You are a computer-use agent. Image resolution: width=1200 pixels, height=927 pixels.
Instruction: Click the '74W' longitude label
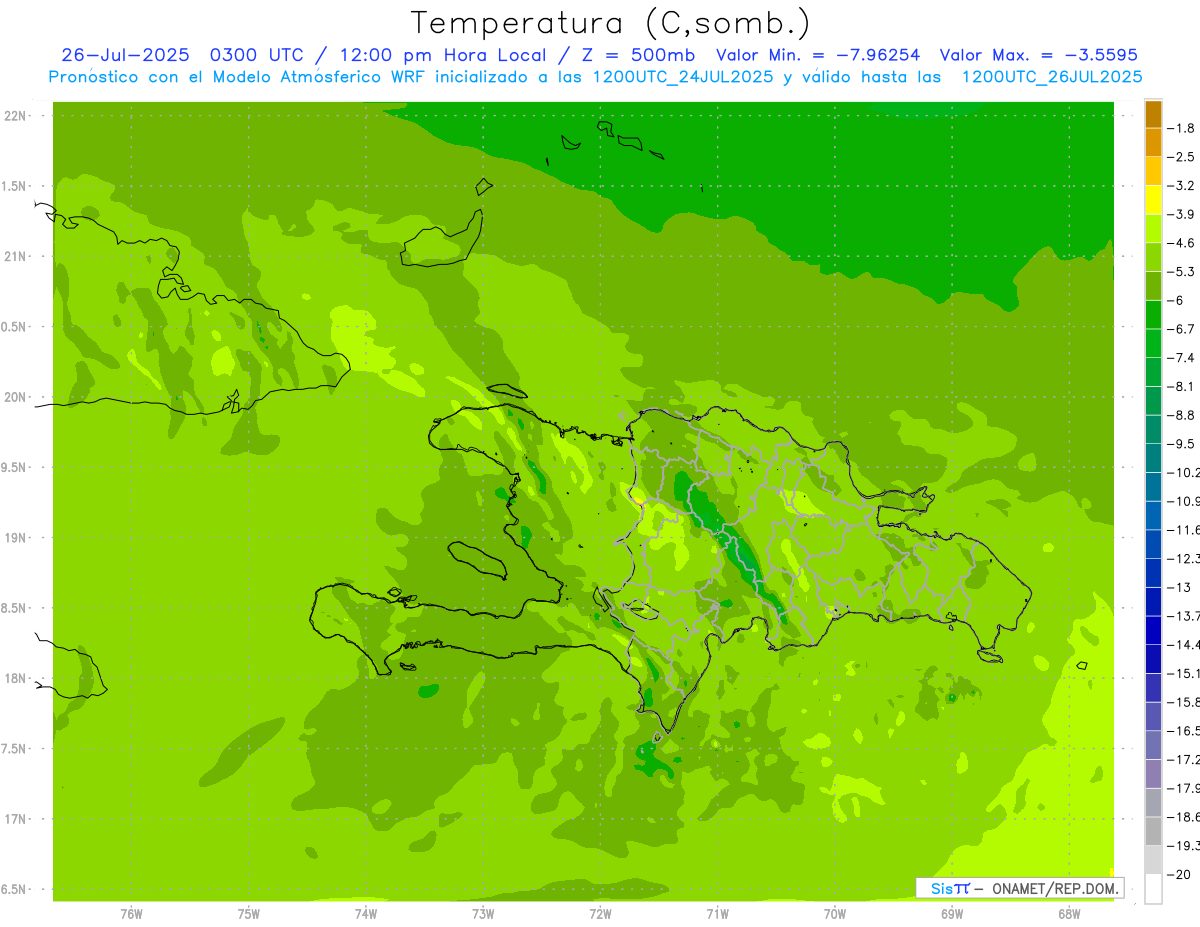pyautogui.click(x=366, y=913)
